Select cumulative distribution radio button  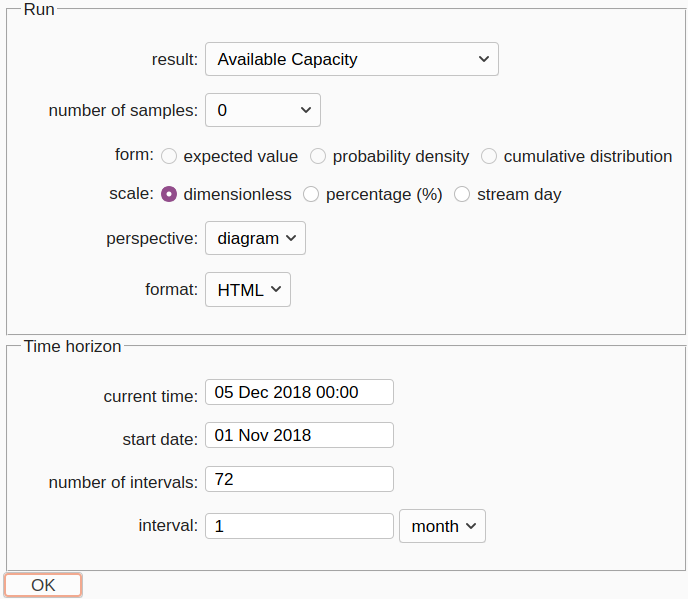click(x=489, y=156)
